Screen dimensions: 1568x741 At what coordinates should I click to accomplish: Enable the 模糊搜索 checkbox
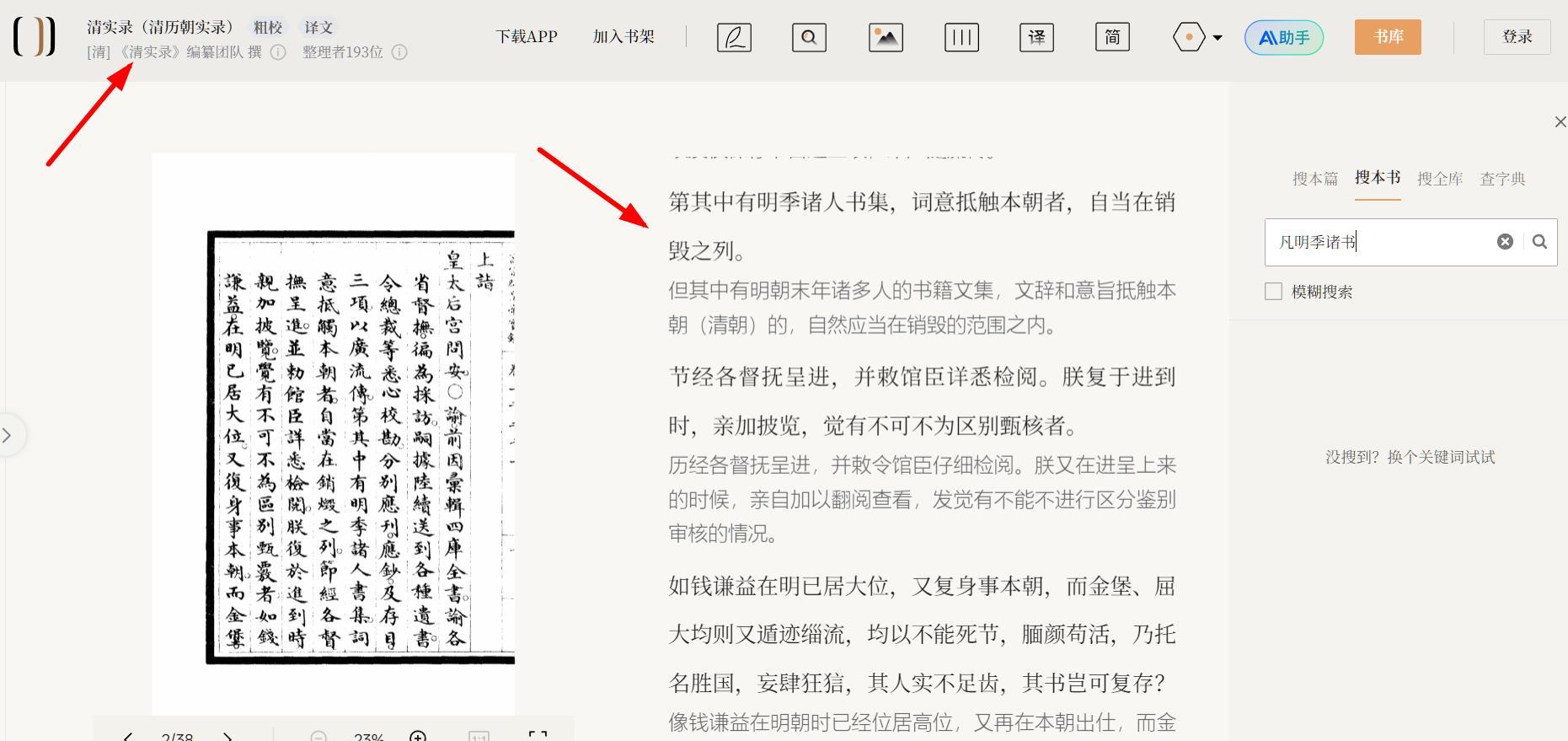click(1274, 292)
